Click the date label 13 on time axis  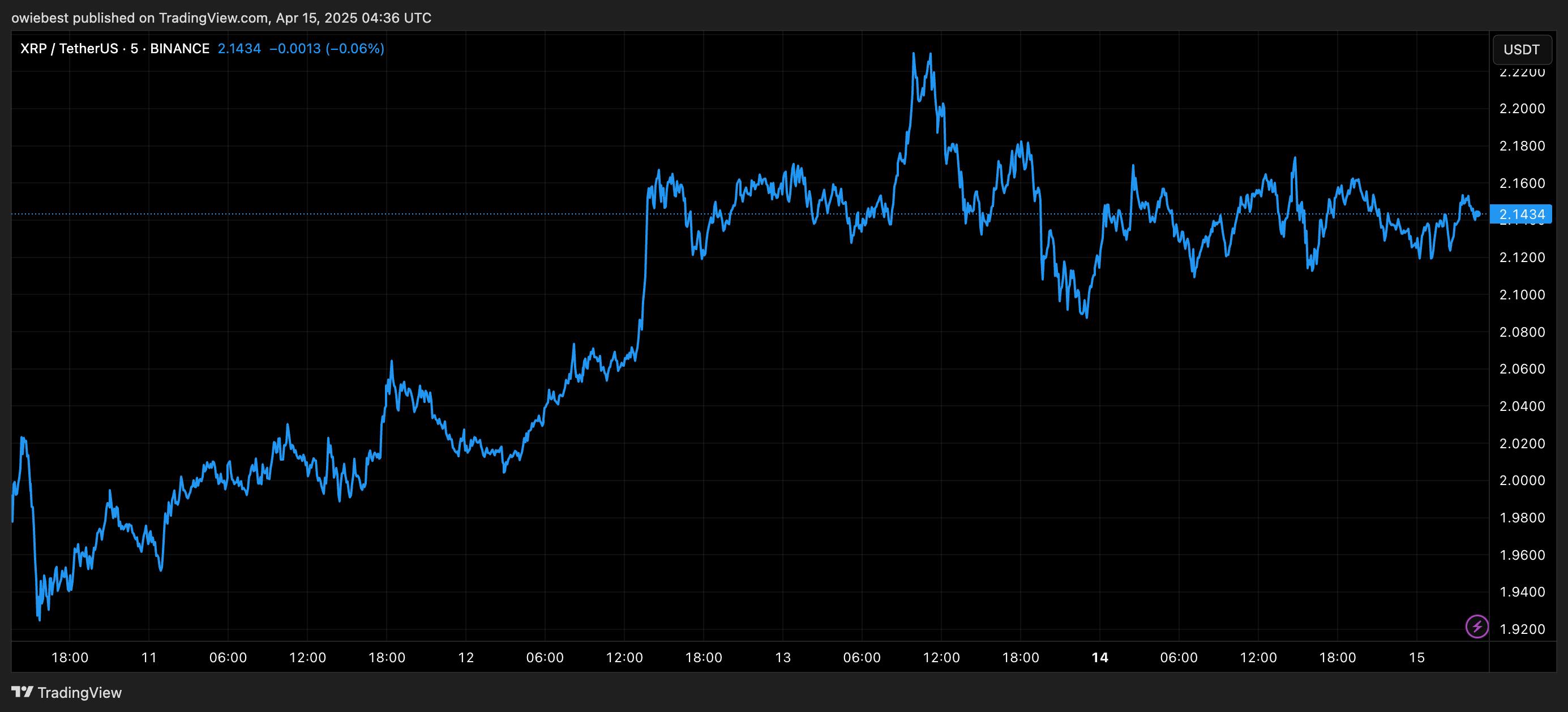[783, 657]
